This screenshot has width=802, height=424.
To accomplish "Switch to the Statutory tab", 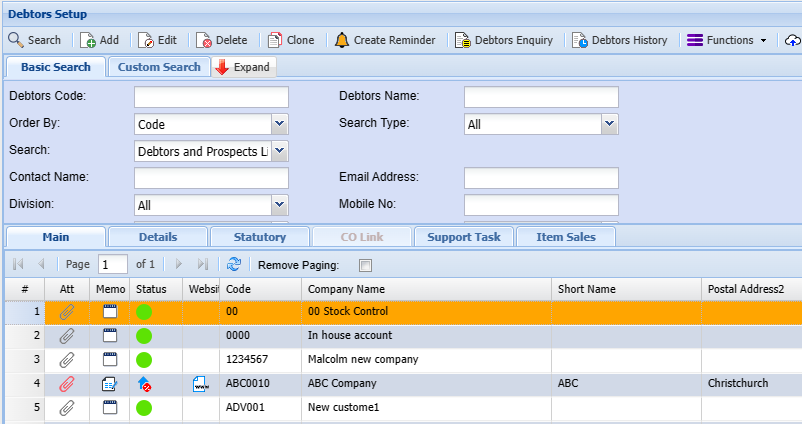I will click(259, 237).
